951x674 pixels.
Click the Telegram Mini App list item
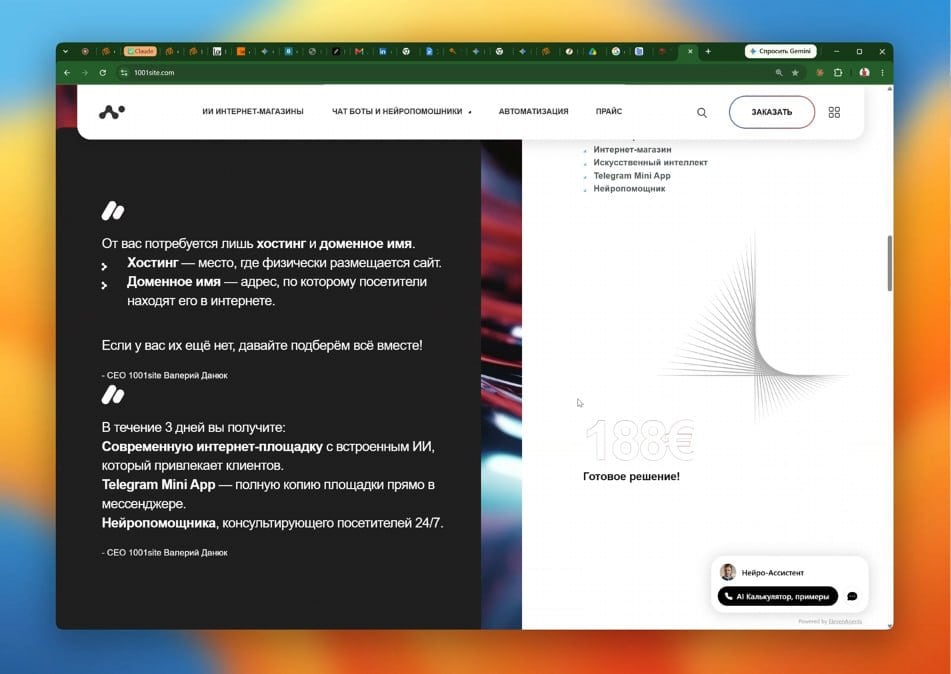tap(632, 176)
